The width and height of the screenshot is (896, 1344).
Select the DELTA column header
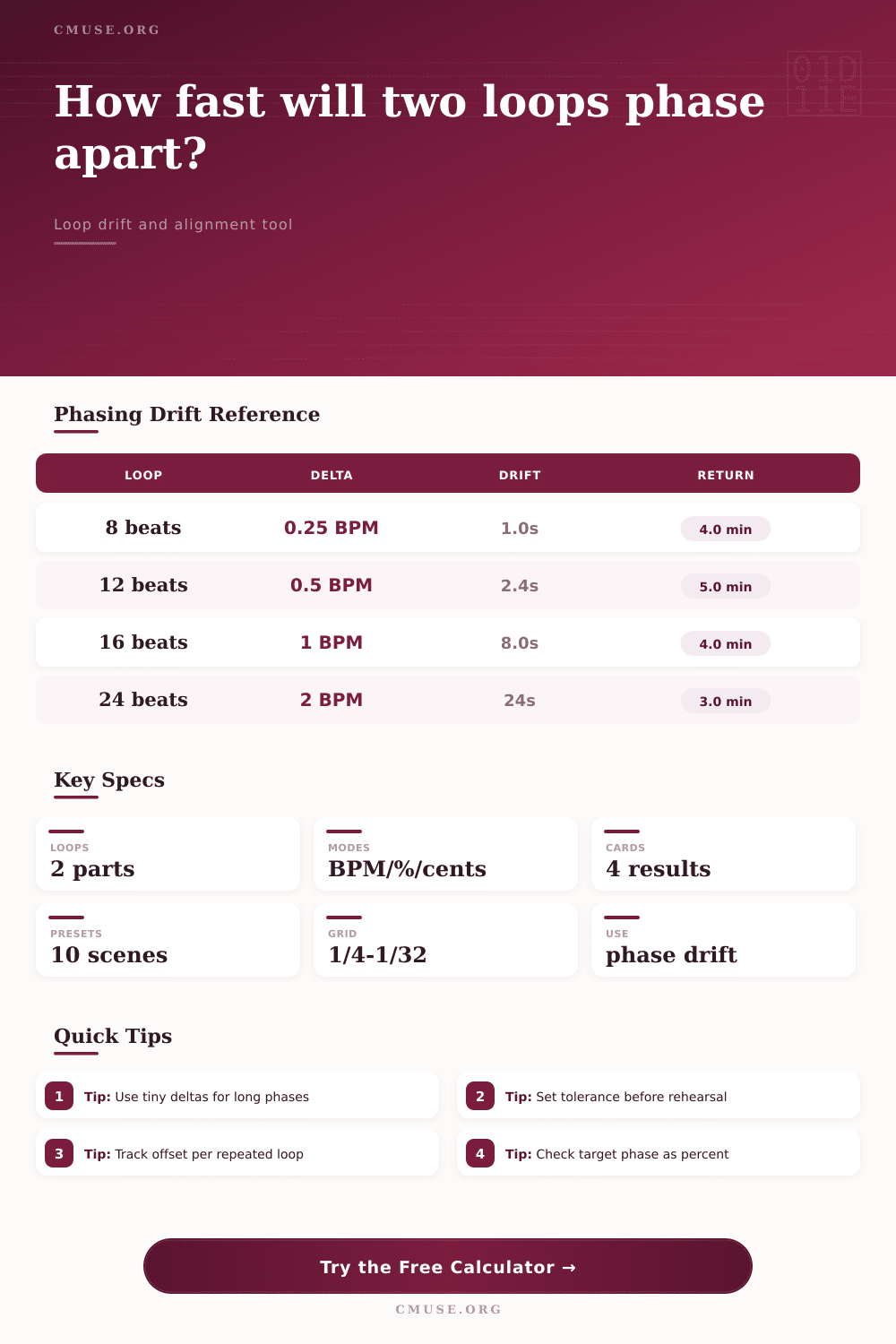pyautogui.click(x=332, y=475)
